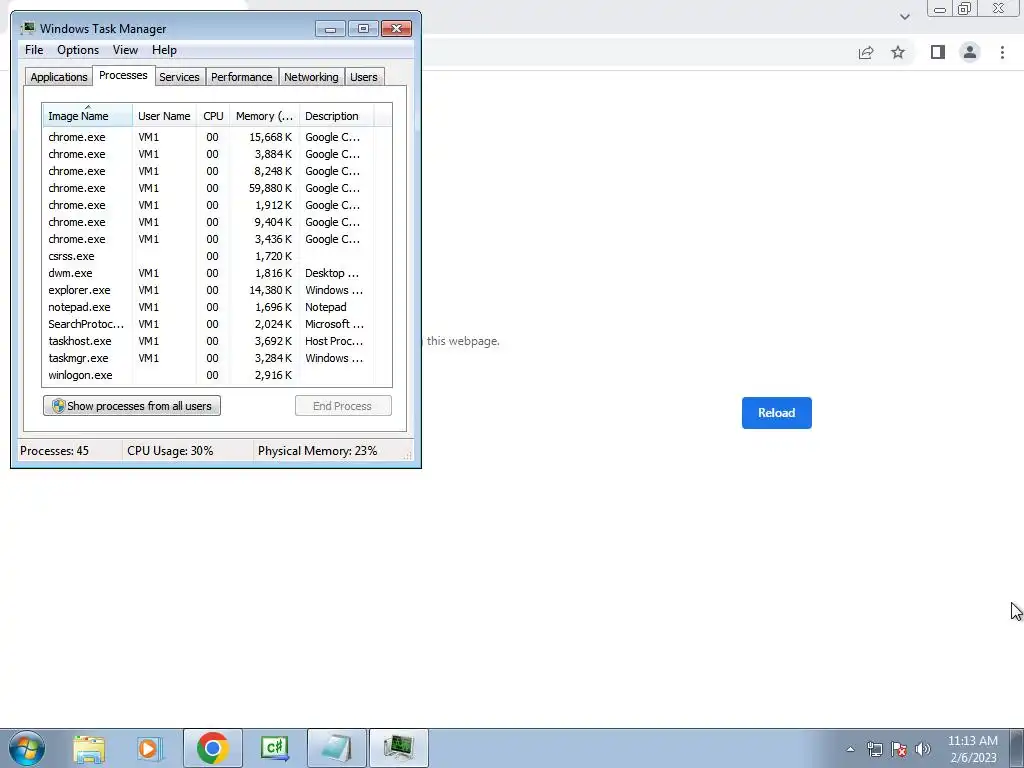The image size is (1024, 768).
Task: Select the notepad.exe process
Action: click(217, 307)
